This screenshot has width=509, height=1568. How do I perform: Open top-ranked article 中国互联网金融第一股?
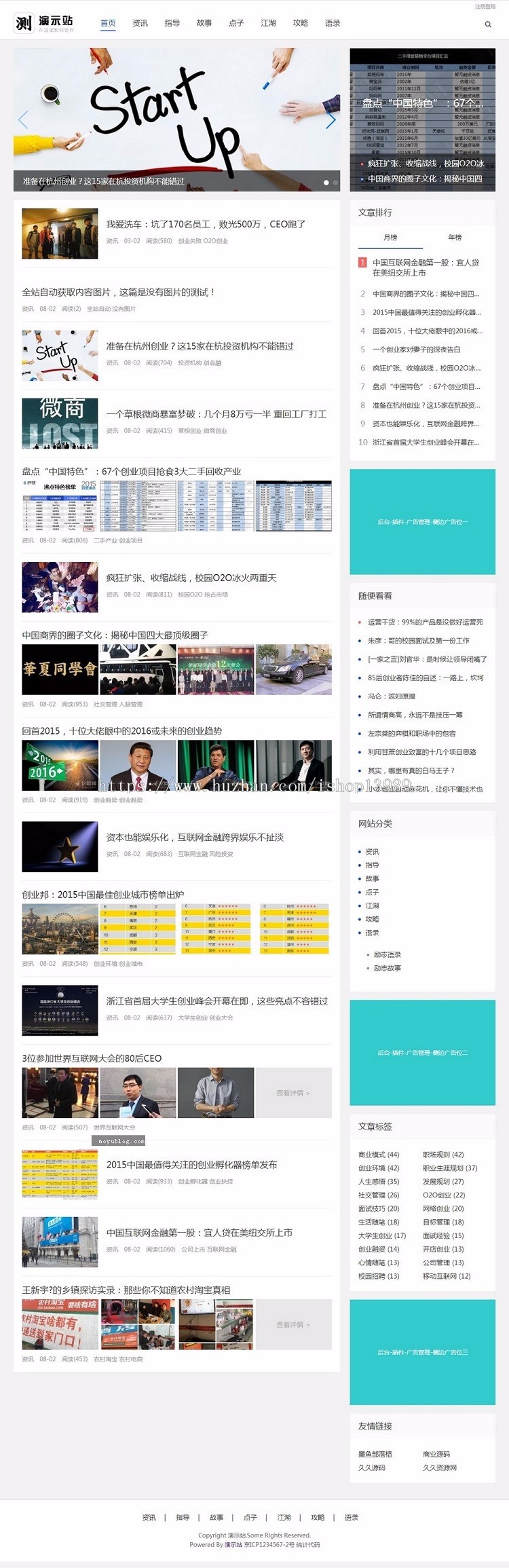click(x=425, y=267)
